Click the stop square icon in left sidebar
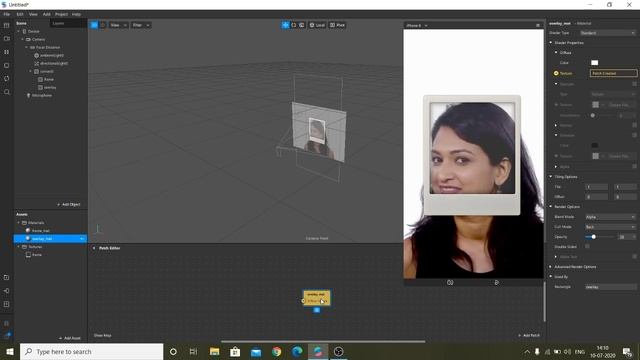The height and width of the screenshot is (360, 640). tap(7, 65)
